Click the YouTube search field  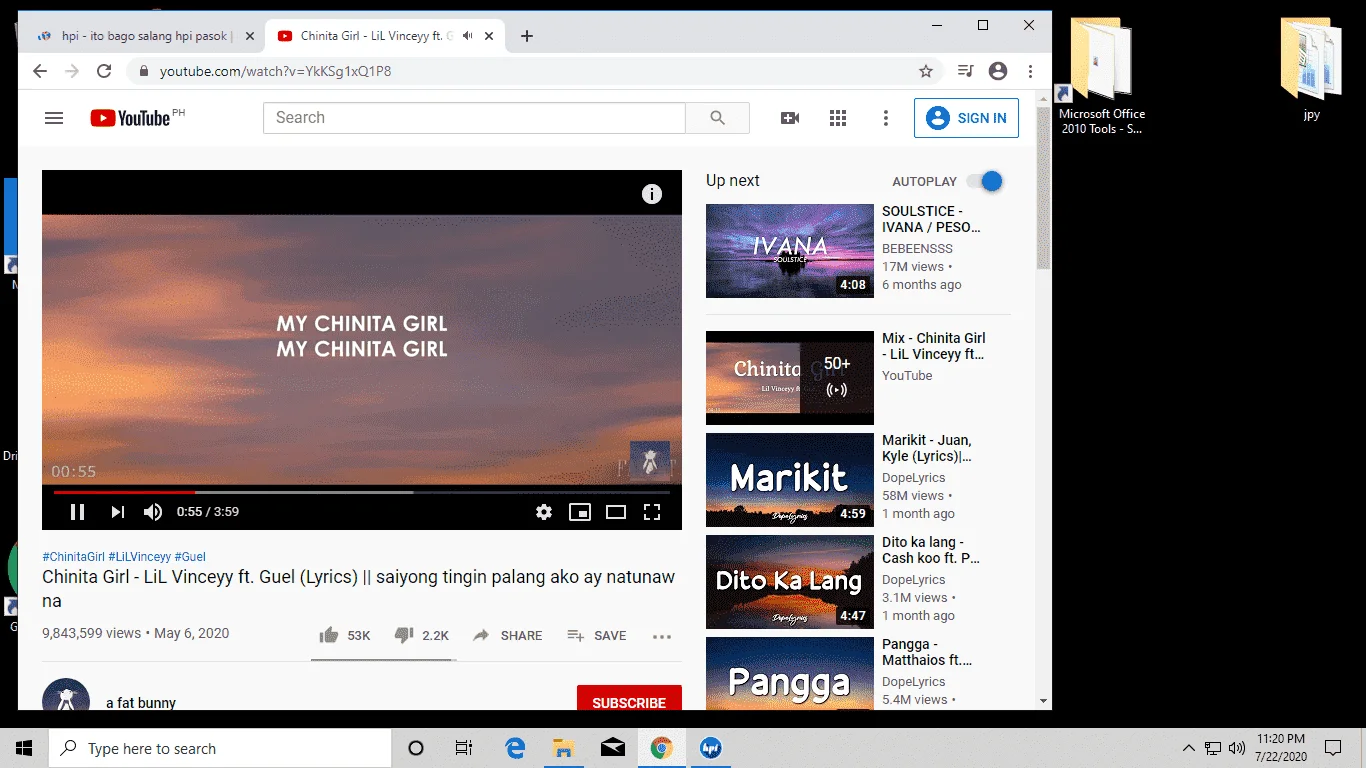(474, 118)
